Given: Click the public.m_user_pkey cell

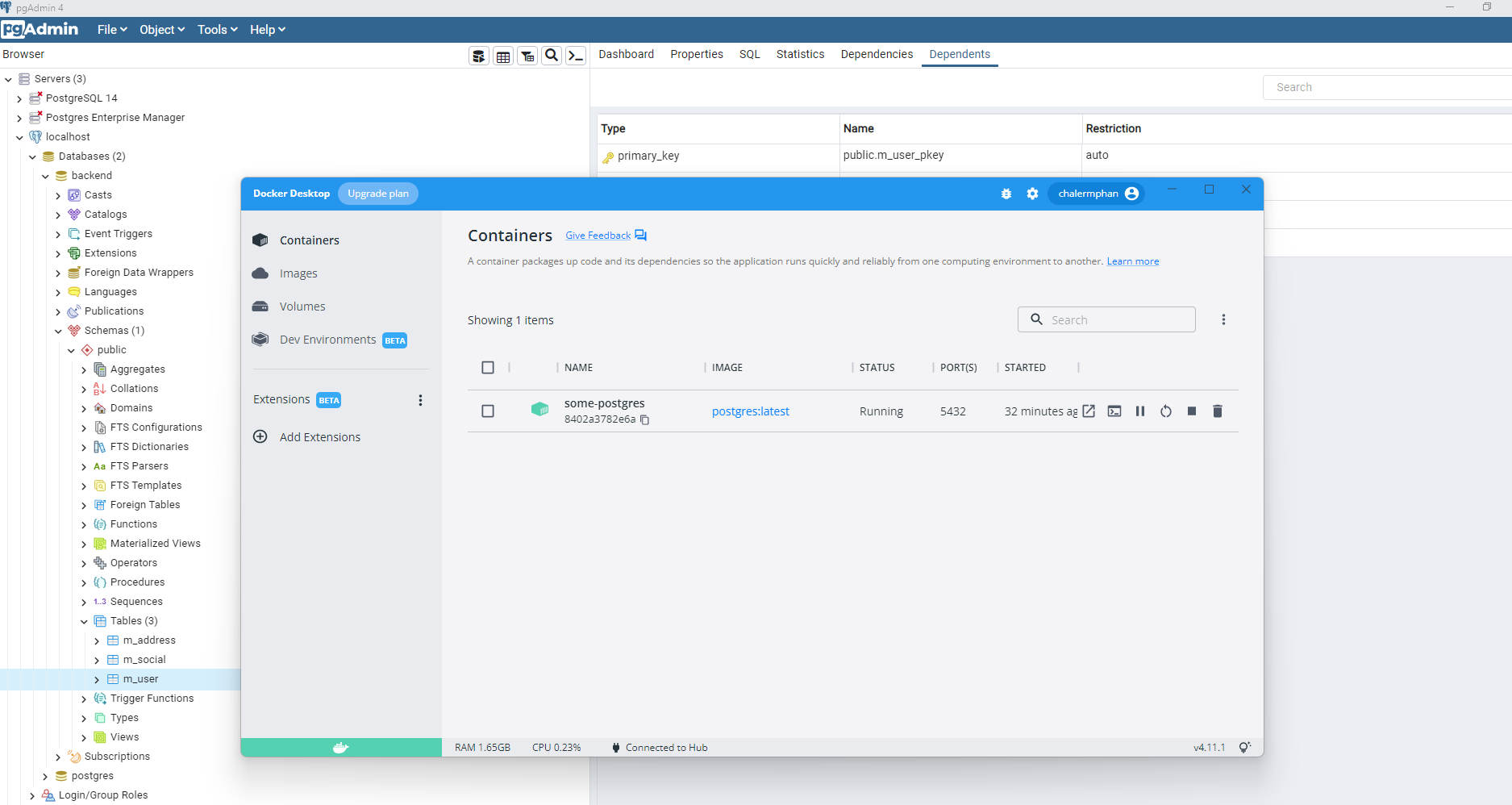Looking at the screenshot, I should [960, 156].
